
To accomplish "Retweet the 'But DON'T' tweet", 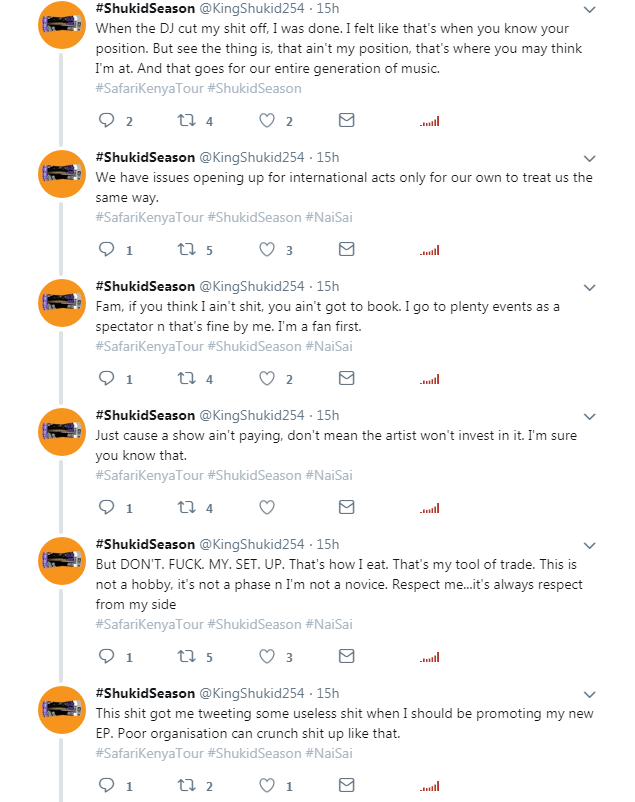I will pos(186,656).
